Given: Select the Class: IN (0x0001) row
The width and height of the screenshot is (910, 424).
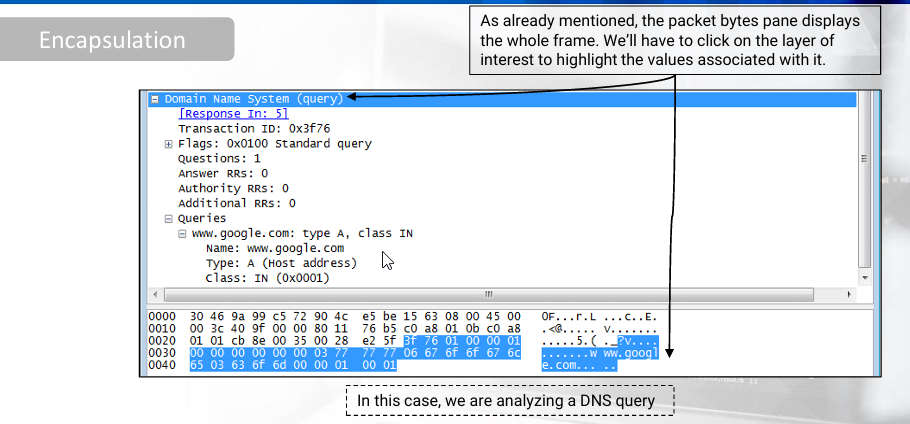Looking at the screenshot, I should pos(268,278).
